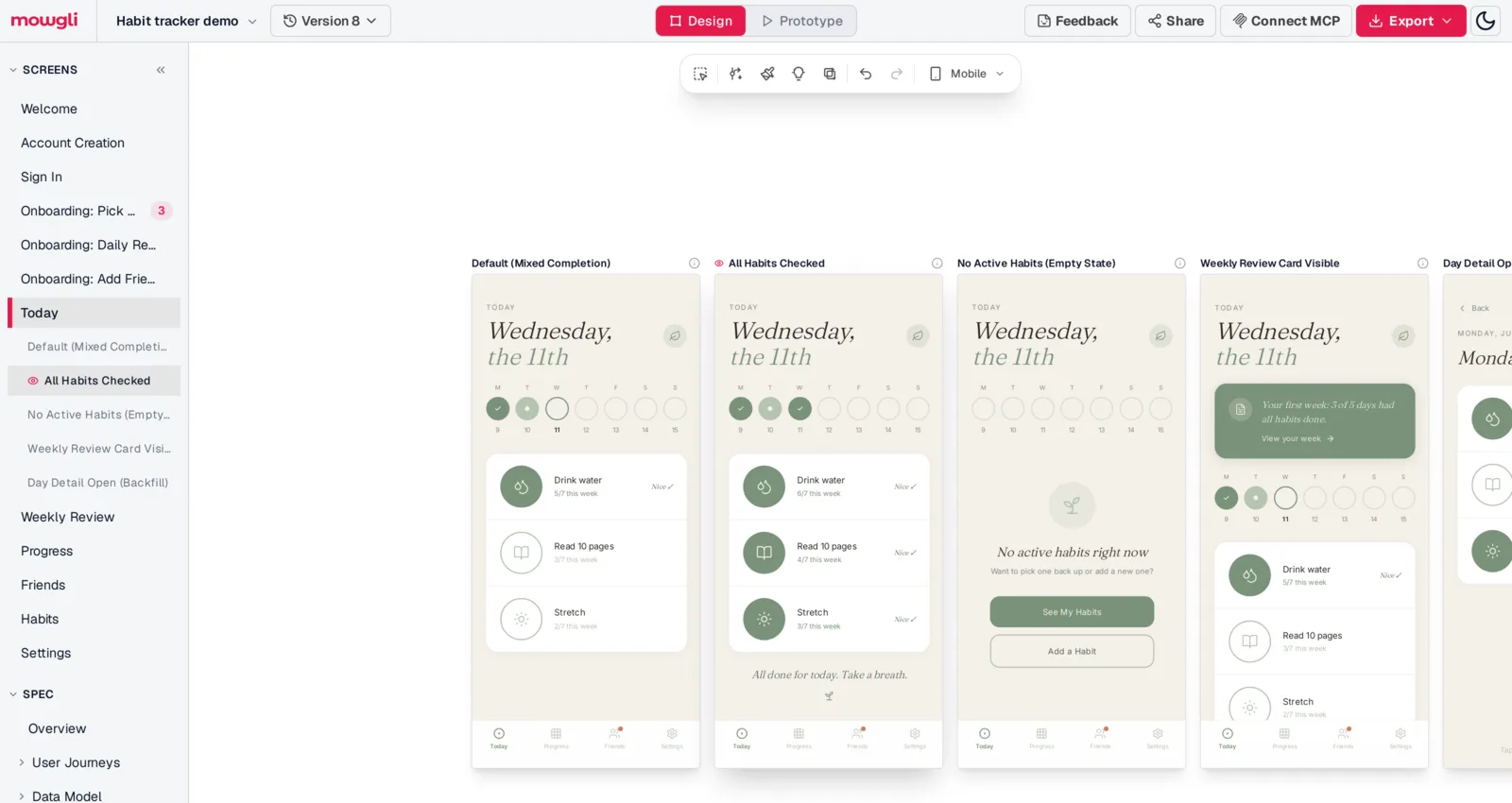This screenshot has height=803, width=1512.
Task: Click document icon in weekly review card
Action: point(1241,409)
